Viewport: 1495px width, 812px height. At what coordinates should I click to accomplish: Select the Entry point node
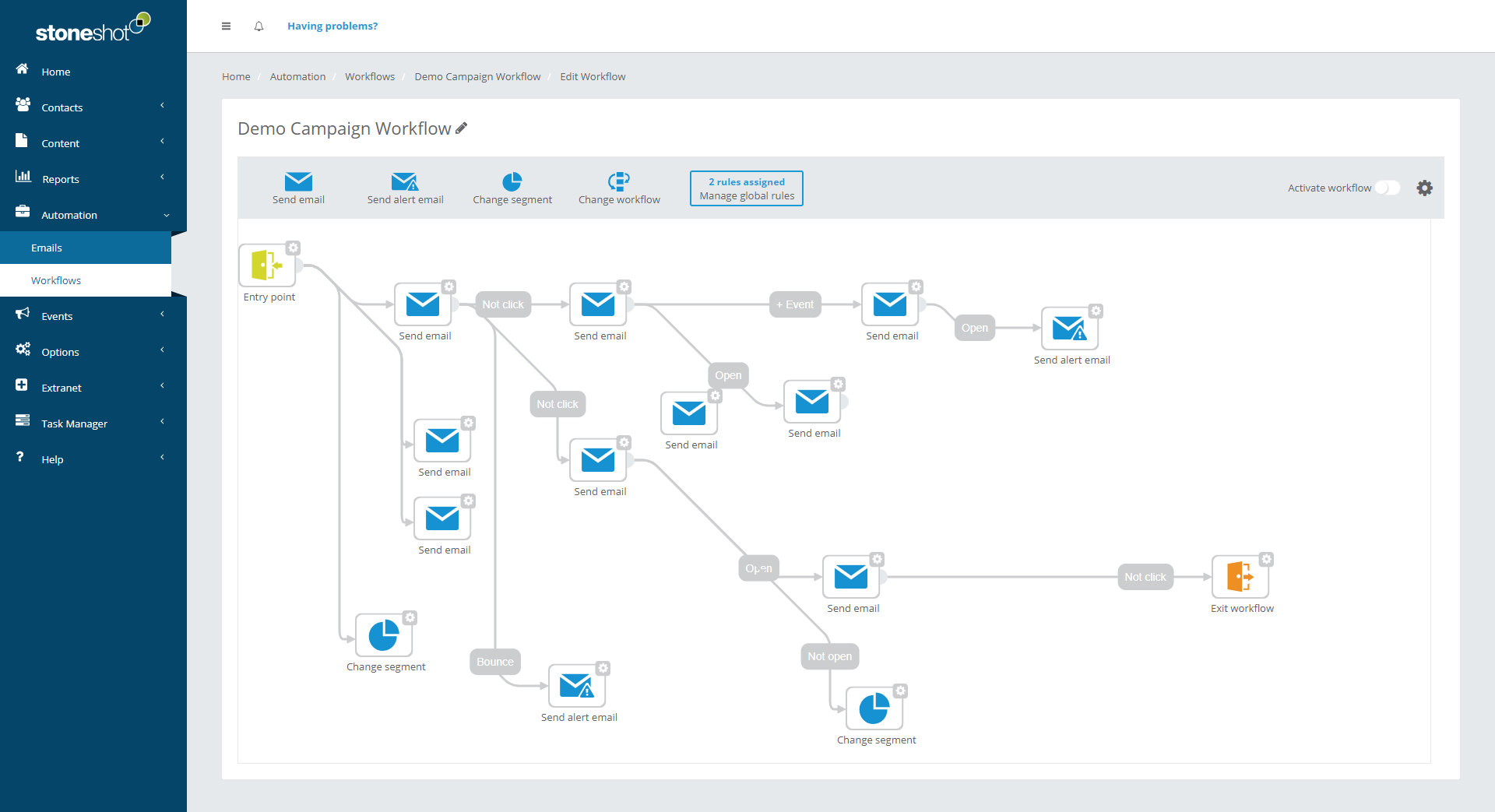267,265
